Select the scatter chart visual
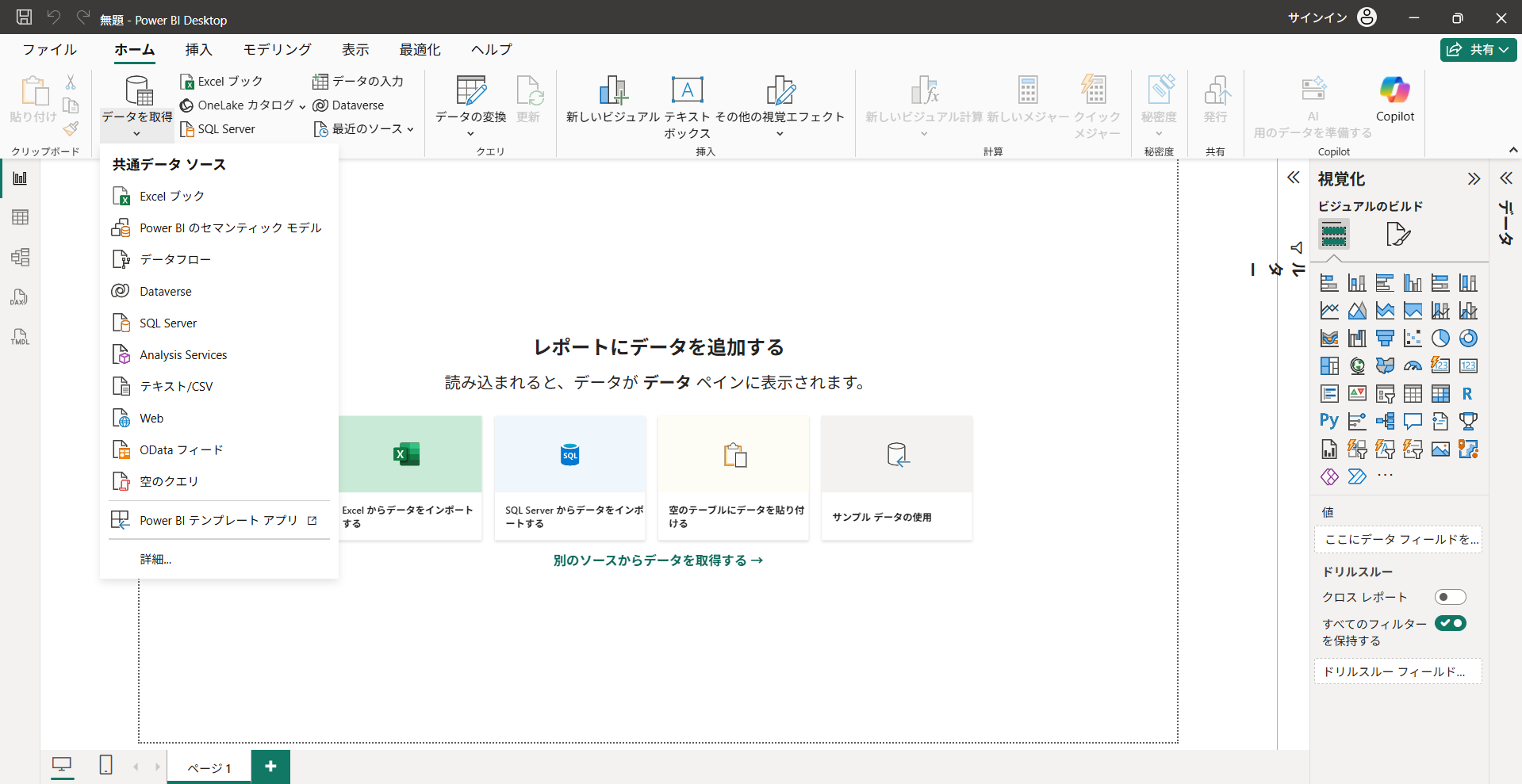The width and height of the screenshot is (1522, 784). click(1413, 338)
